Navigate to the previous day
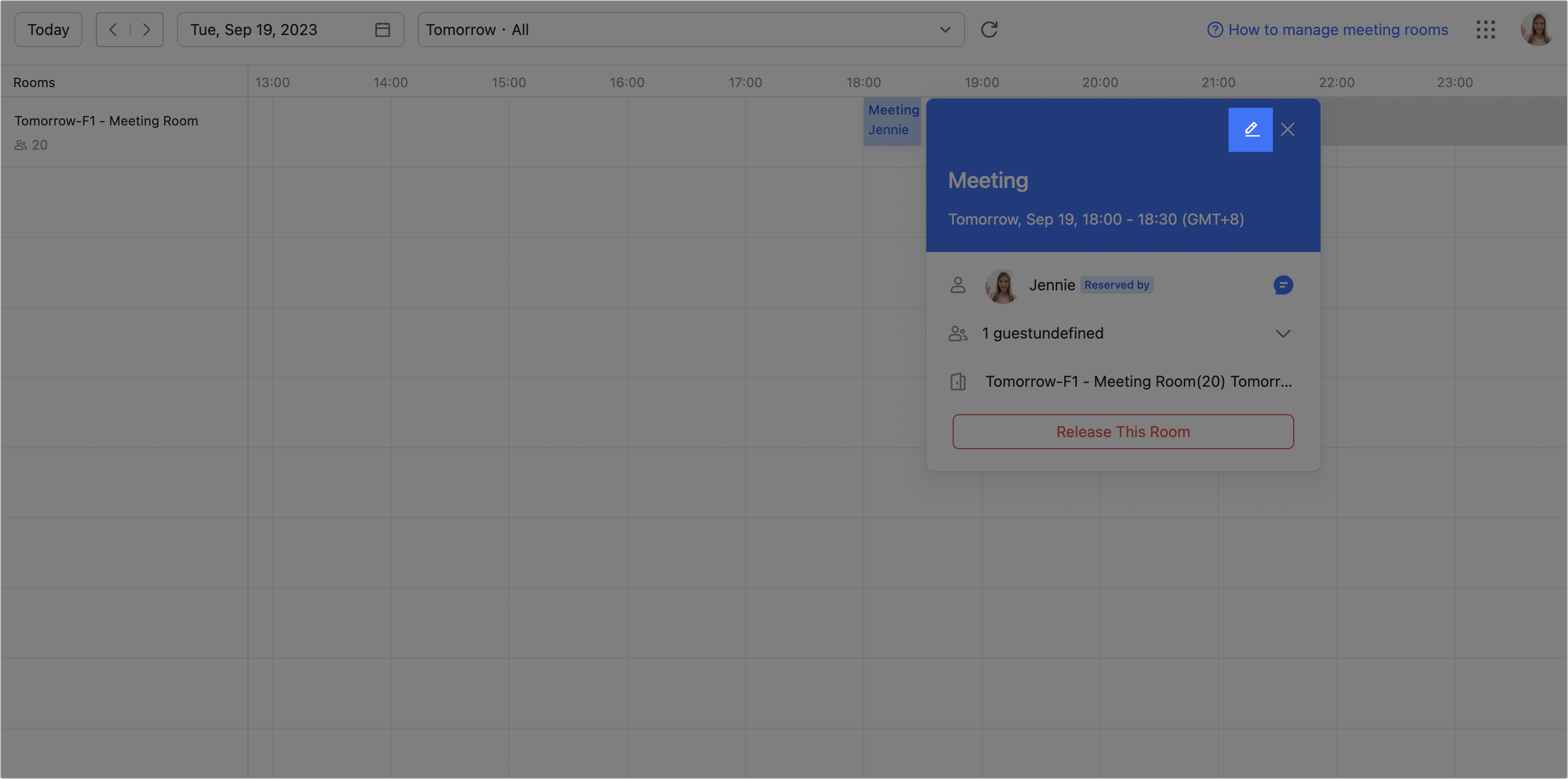This screenshot has height=779, width=1568. (113, 29)
